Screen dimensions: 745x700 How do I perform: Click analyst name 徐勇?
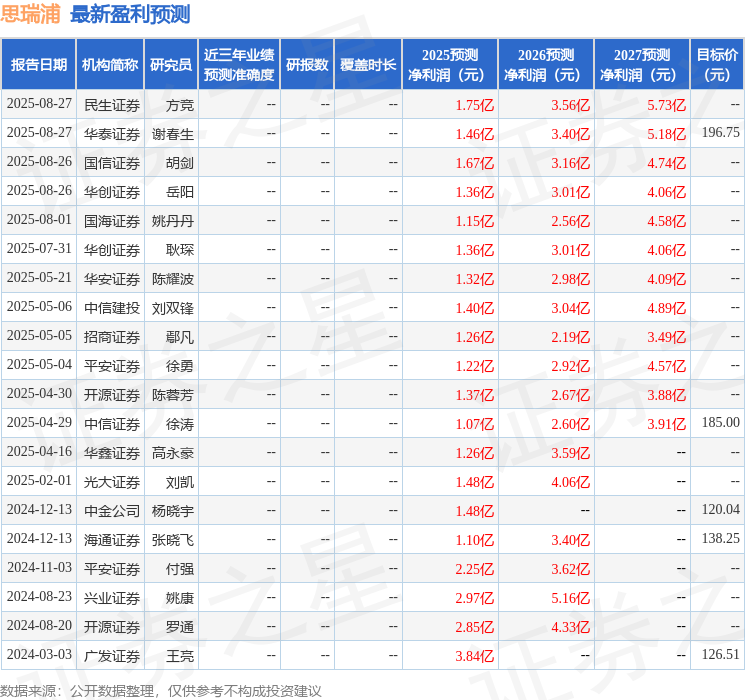[x=180, y=366]
